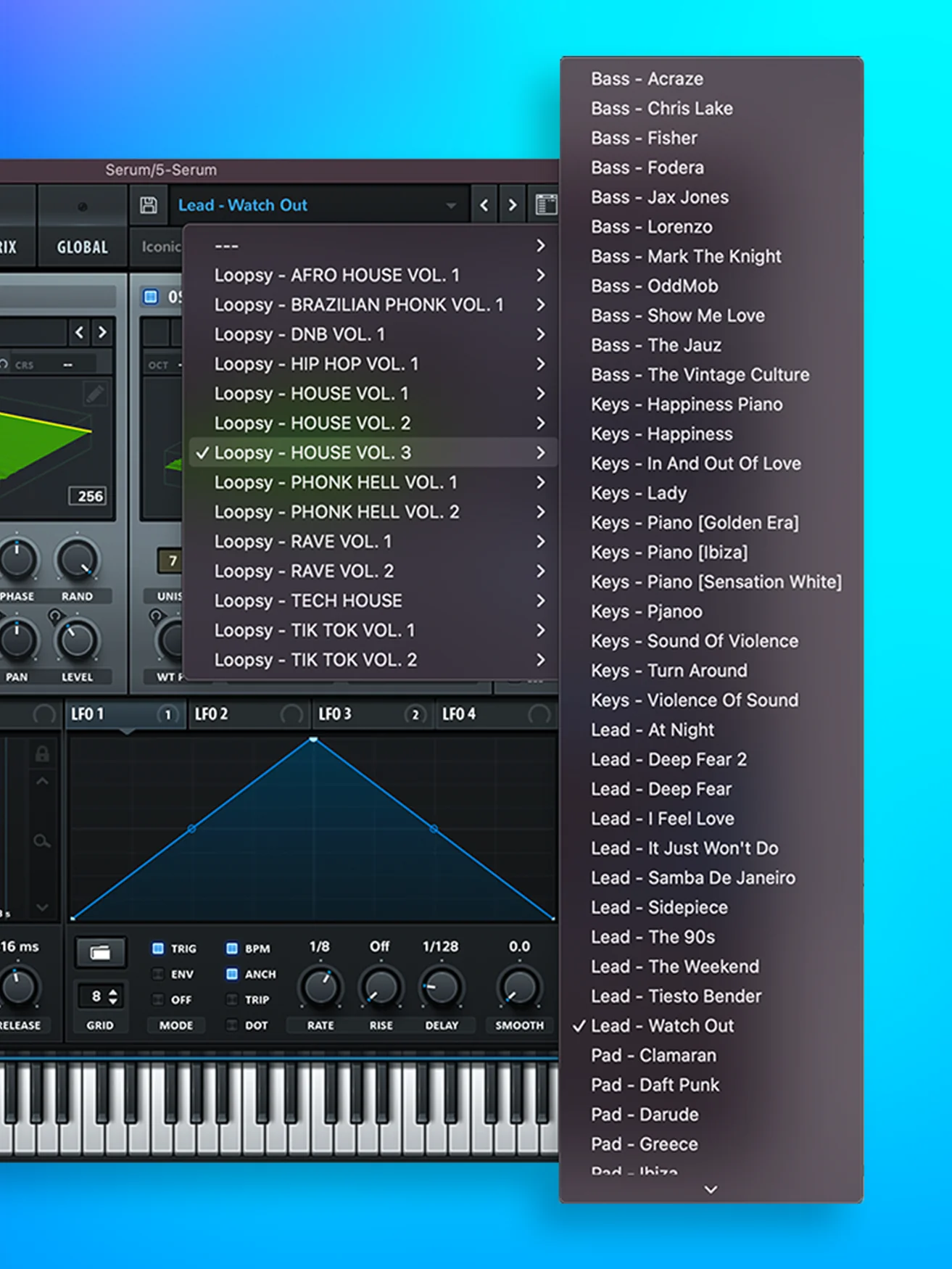Click the LFO RISE knob

coord(381,987)
